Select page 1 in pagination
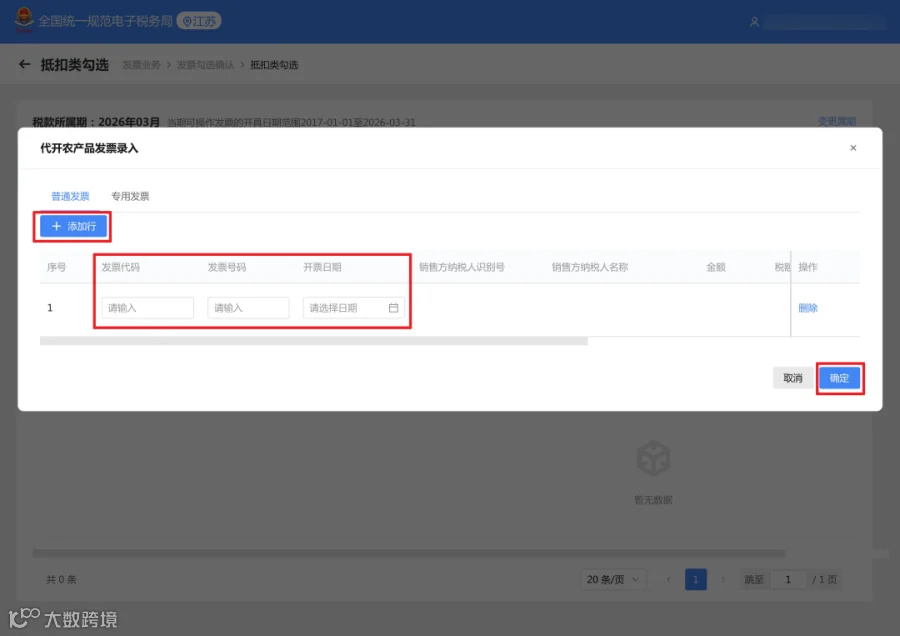This screenshot has width=900, height=636. tap(696, 580)
